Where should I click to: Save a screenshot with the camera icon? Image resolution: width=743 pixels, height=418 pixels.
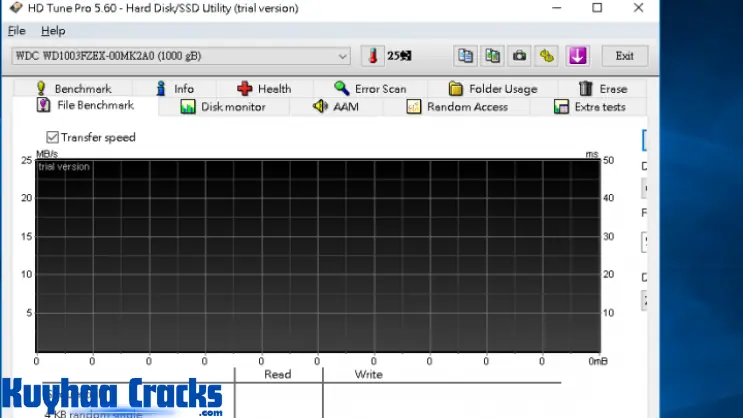pyautogui.click(x=519, y=56)
